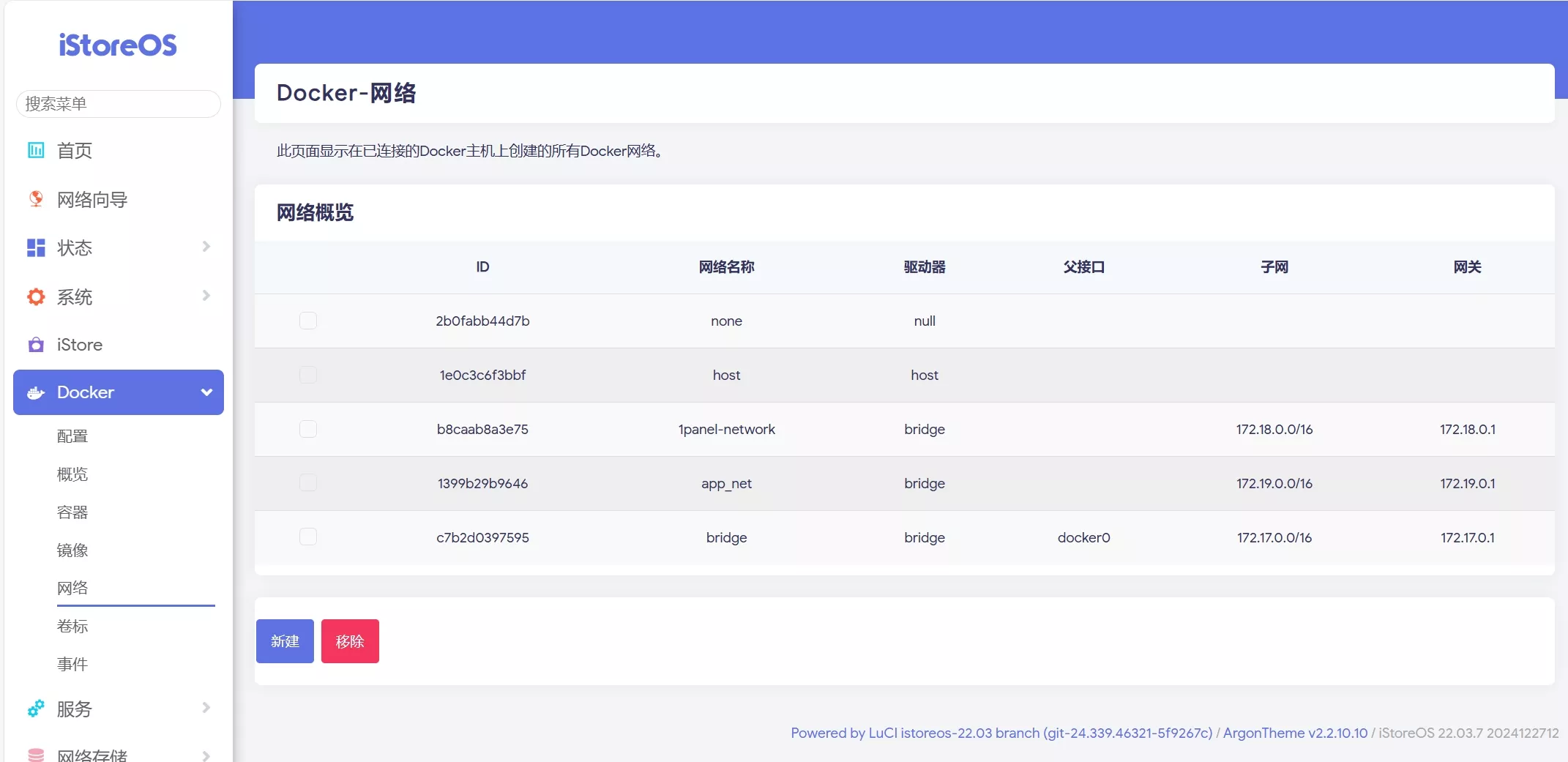Click the home dashboard icon beside 首页
Viewport: 1568px width, 762px height.
click(x=36, y=150)
